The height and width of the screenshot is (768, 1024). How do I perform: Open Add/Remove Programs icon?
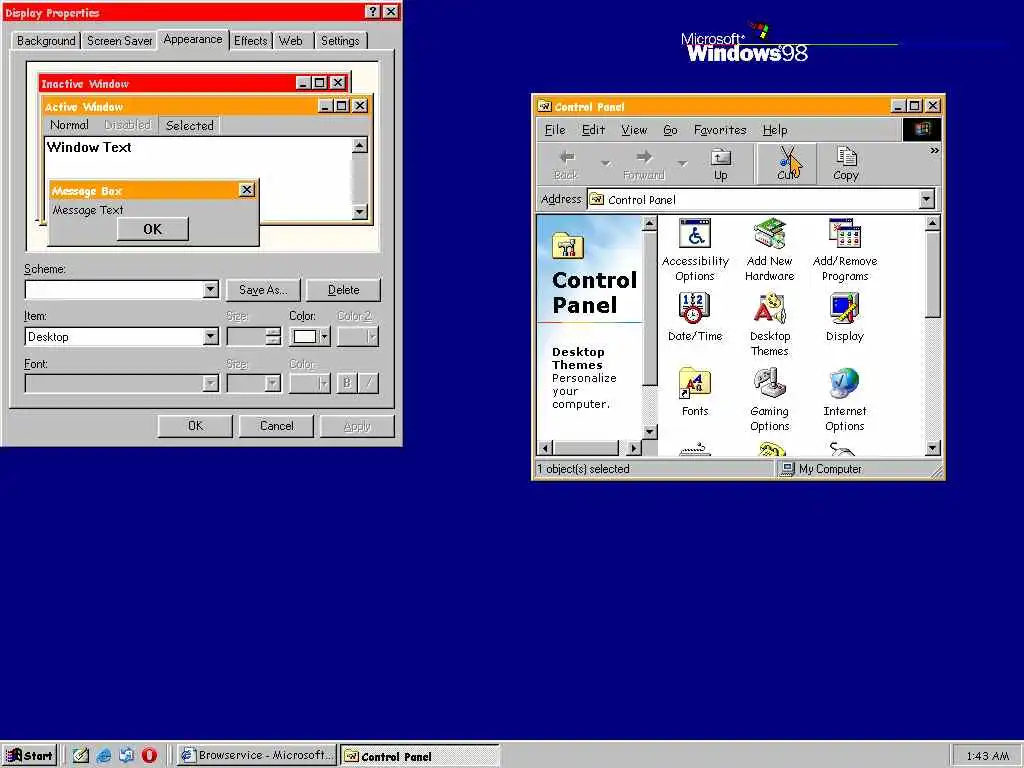pos(844,251)
